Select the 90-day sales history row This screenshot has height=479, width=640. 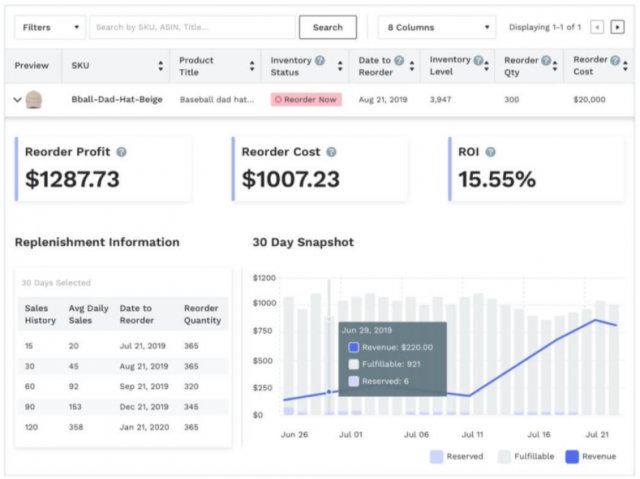pyautogui.click(x=123, y=407)
